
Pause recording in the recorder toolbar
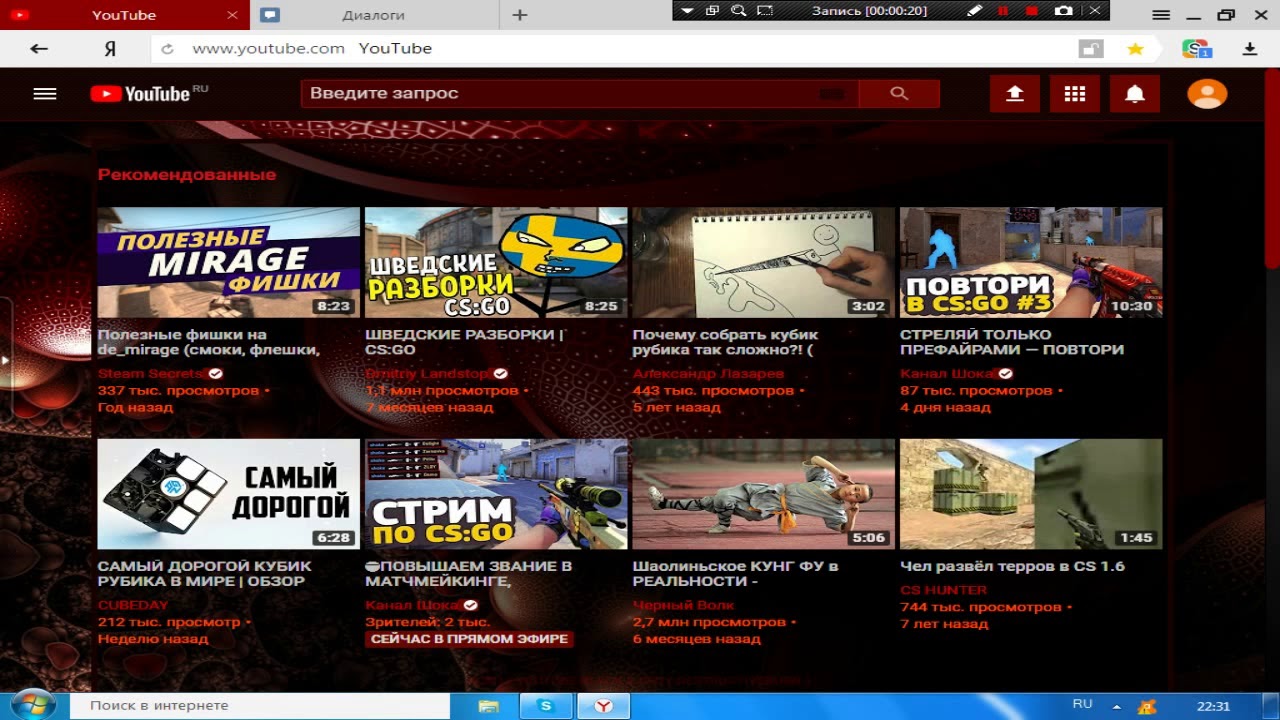coord(1003,11)
